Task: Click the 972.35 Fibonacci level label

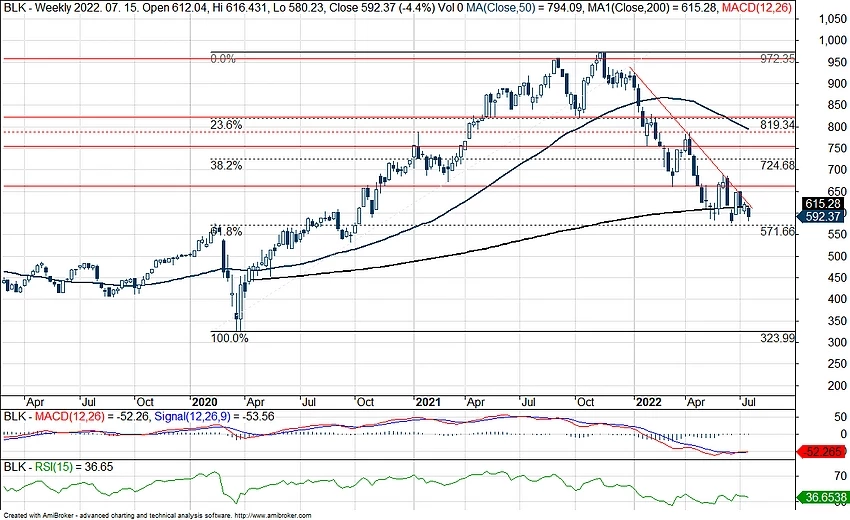Action: click(777, 59)
